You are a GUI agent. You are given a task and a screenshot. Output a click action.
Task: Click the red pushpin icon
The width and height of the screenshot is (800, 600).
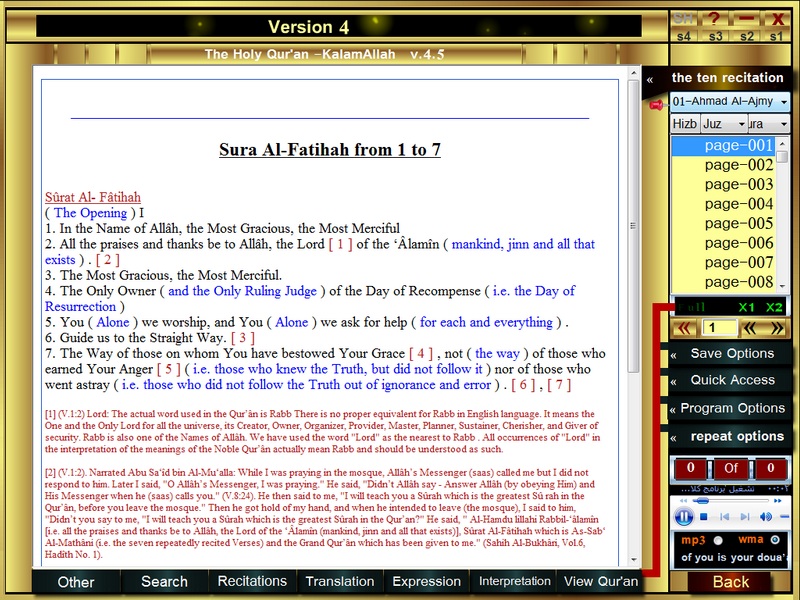pyautogui.click(x=656, y=103)
